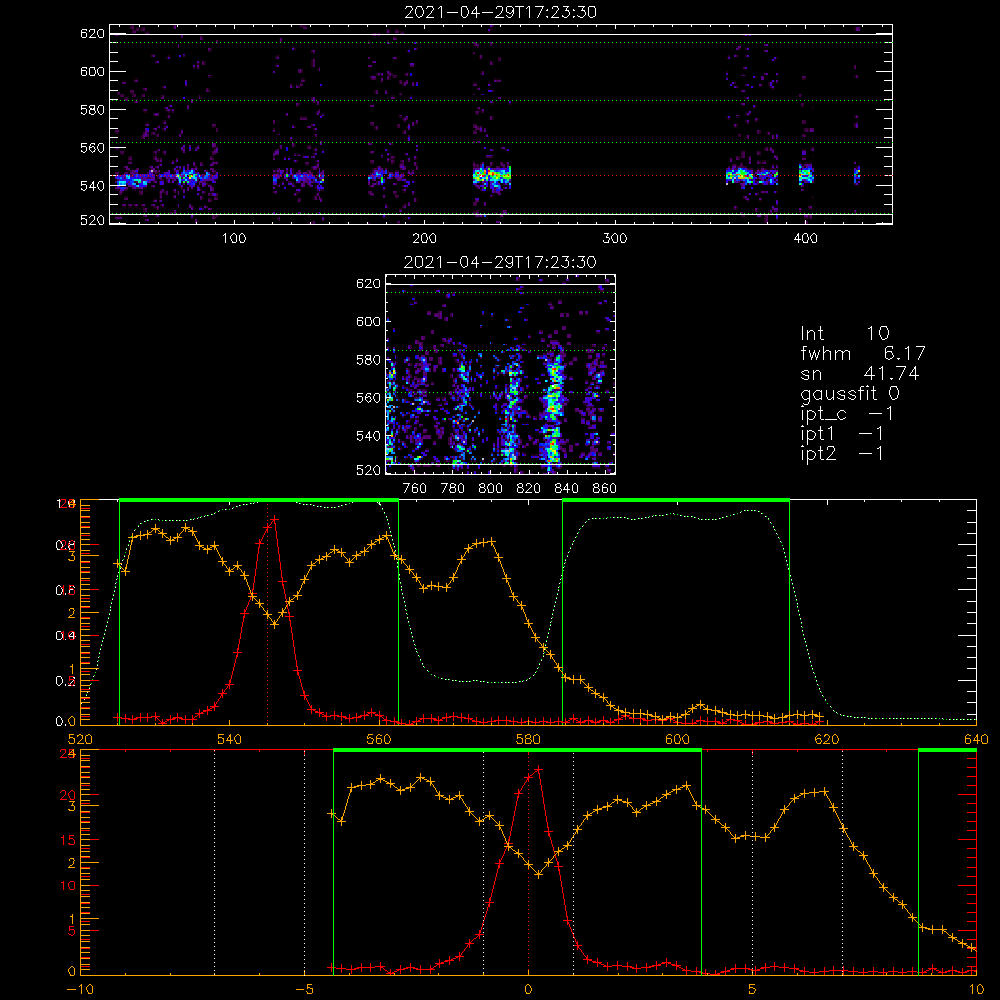1000x1000 pixels.
Task: Click the brightest vertical stripe near 835 in small spectrogram
Action: [552, 408]
